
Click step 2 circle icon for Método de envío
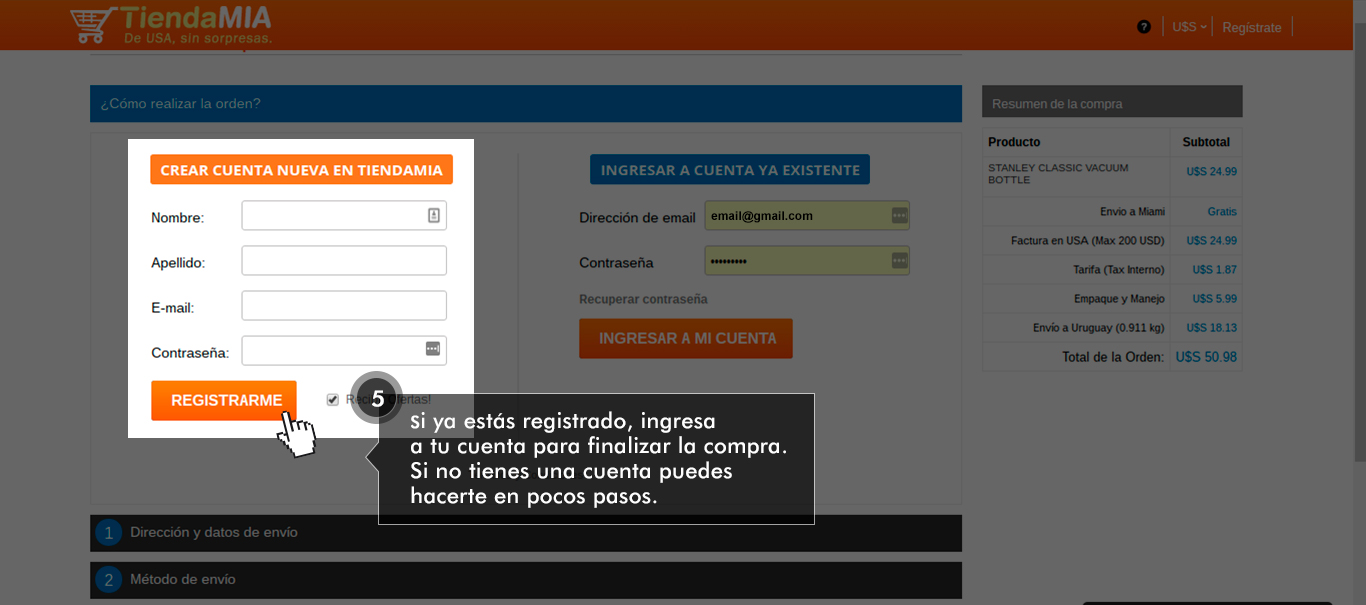(x=109, y=580)
